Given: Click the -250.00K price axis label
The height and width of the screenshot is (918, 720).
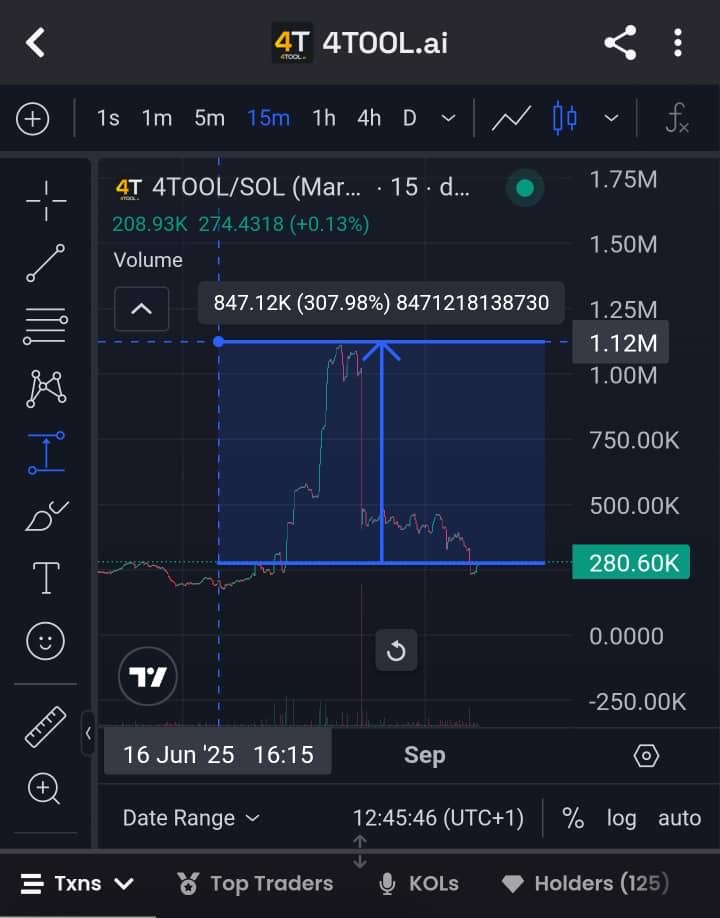Looking at the screenshot, I should [x=637, y=701].
